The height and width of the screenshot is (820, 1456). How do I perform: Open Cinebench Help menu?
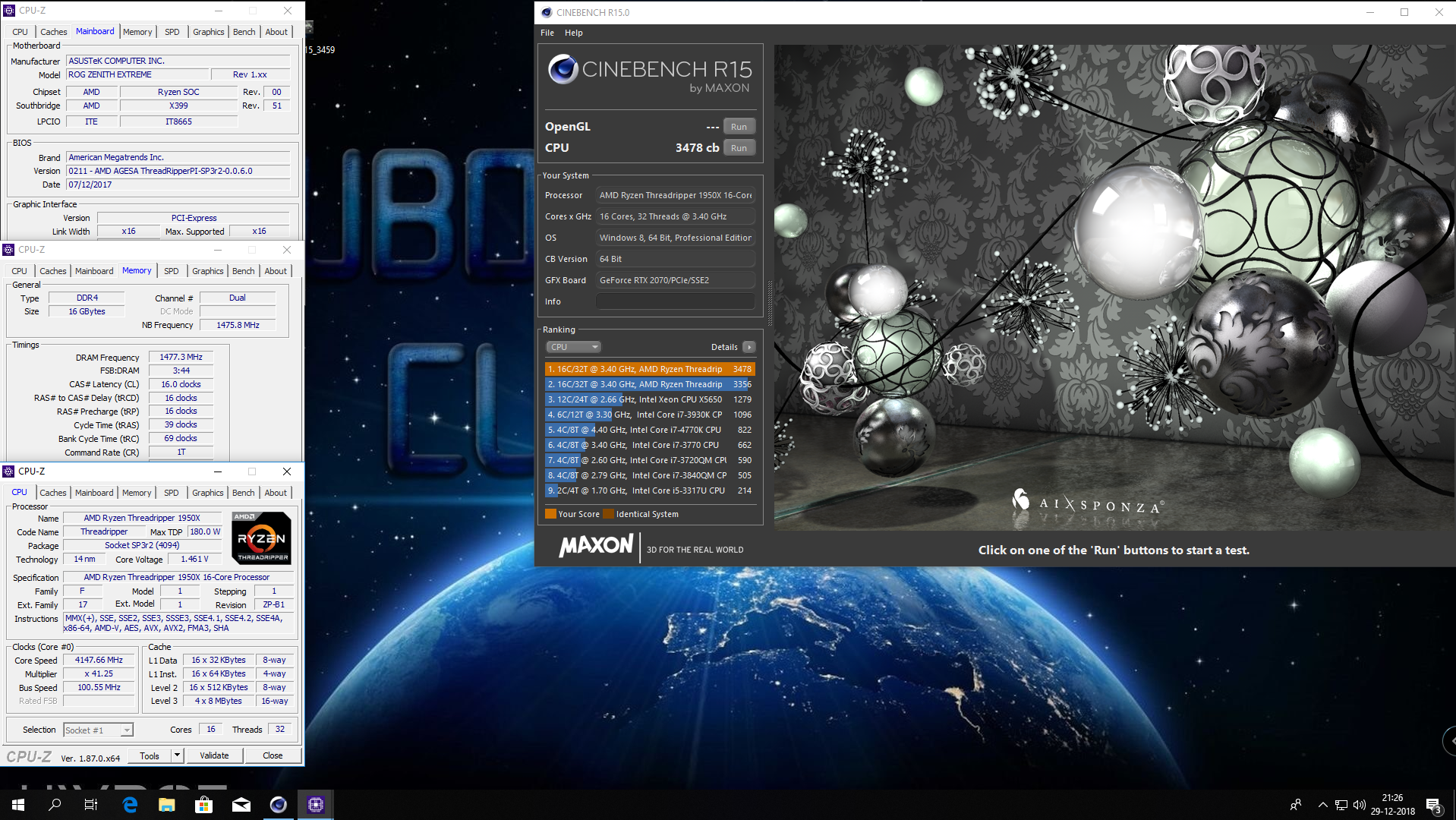[x=574, y=33]
